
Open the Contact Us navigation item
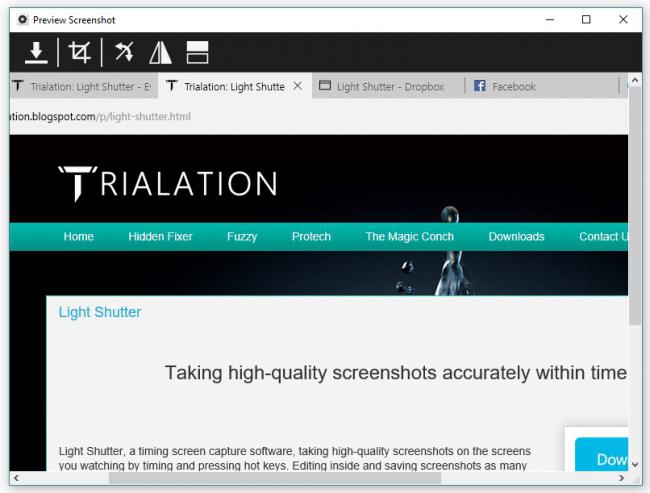(x=604, y=236)
